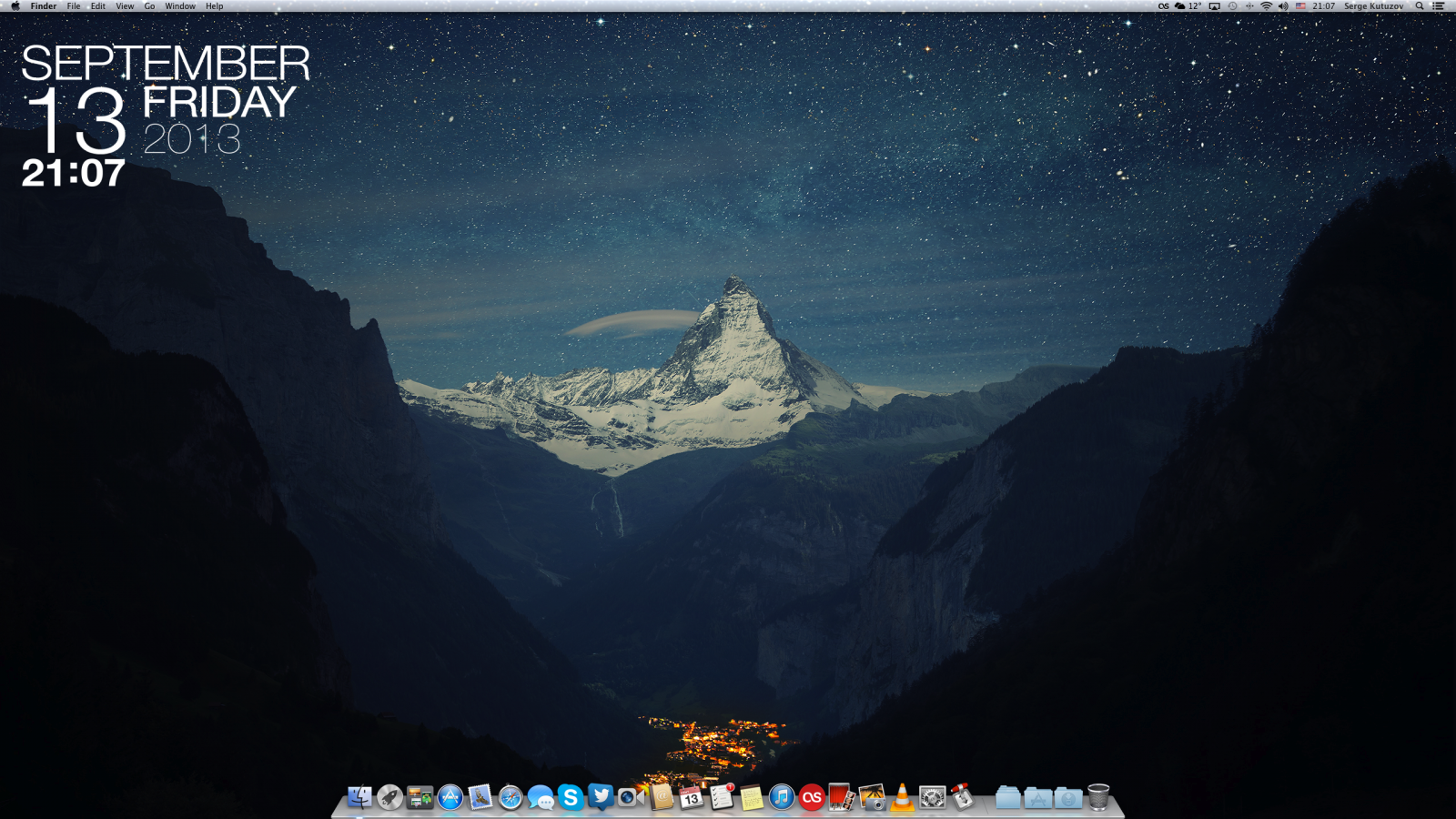Open Safari compass icon in dock
The height and width of the screenshot is (819, 1456).
pos(511,798)
